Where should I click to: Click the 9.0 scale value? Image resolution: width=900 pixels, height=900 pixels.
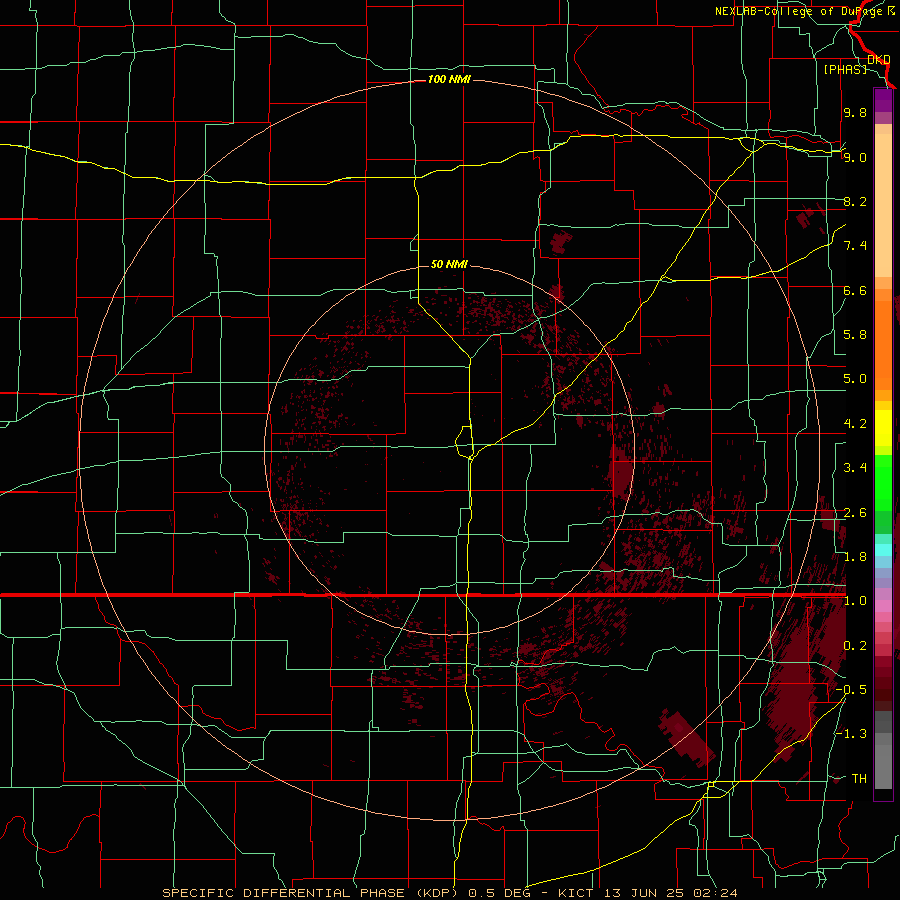coord(855,157)
